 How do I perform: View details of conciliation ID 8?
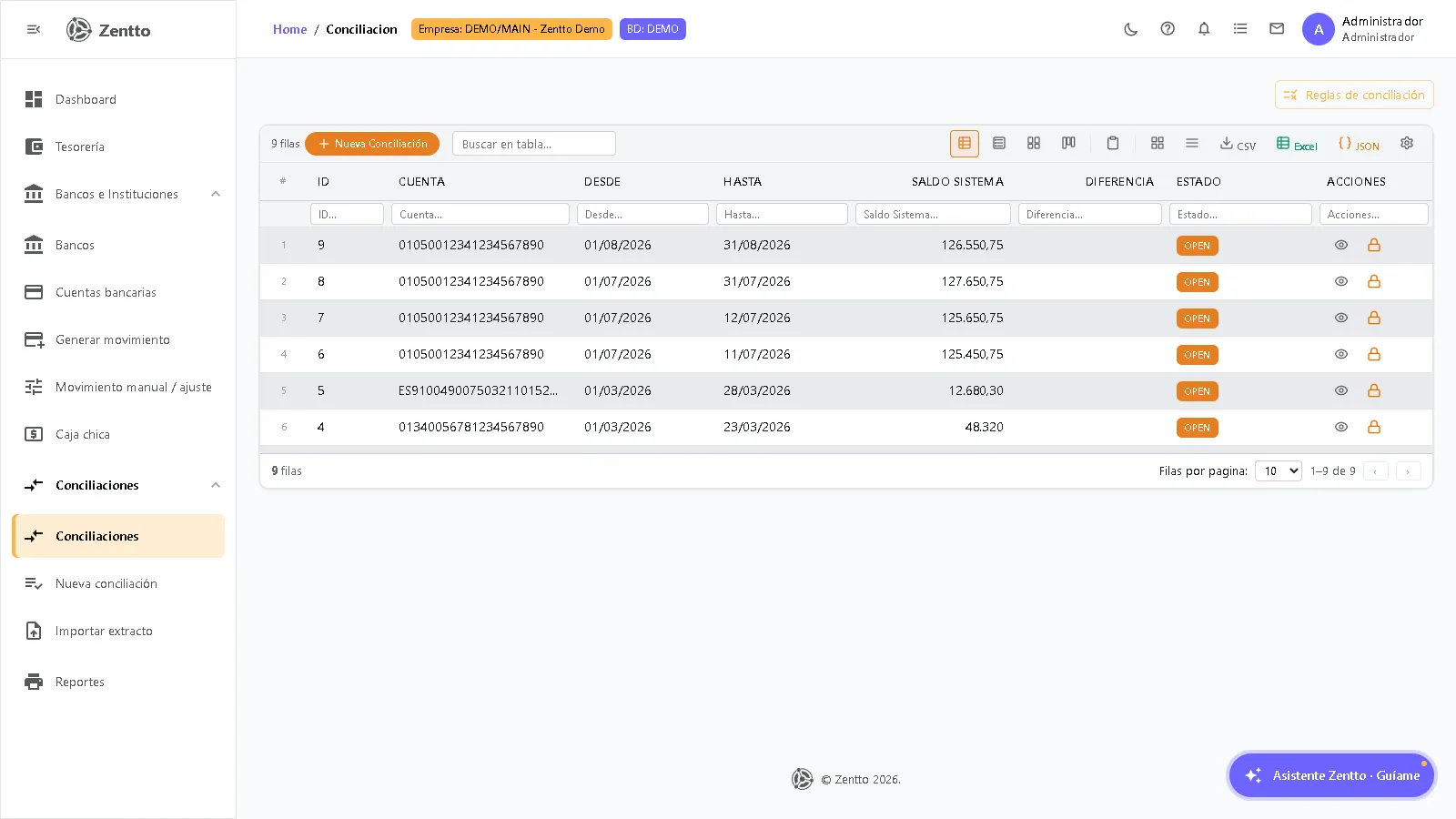point(1341,281)
